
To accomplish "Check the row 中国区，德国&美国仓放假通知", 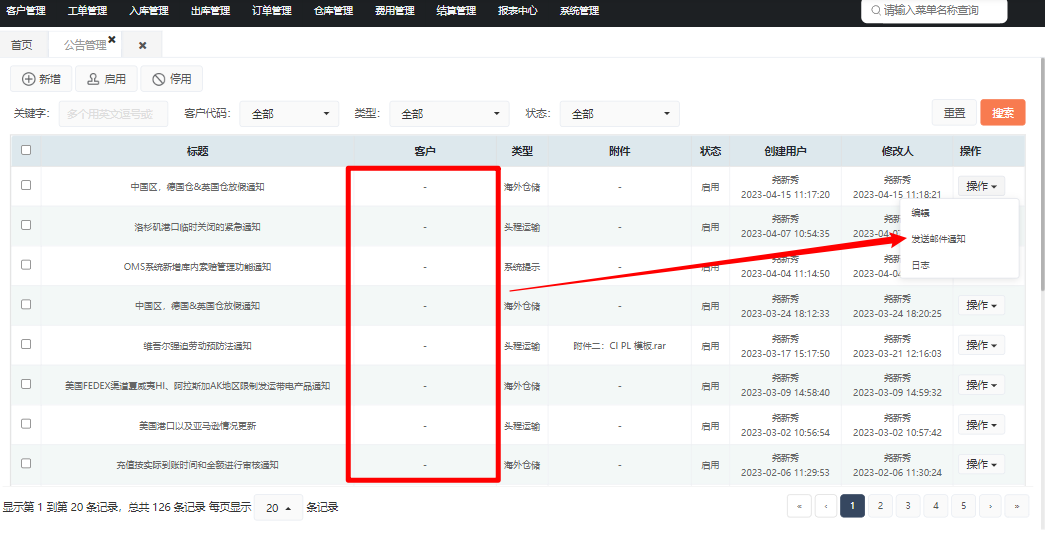I will tap(26, 304).
